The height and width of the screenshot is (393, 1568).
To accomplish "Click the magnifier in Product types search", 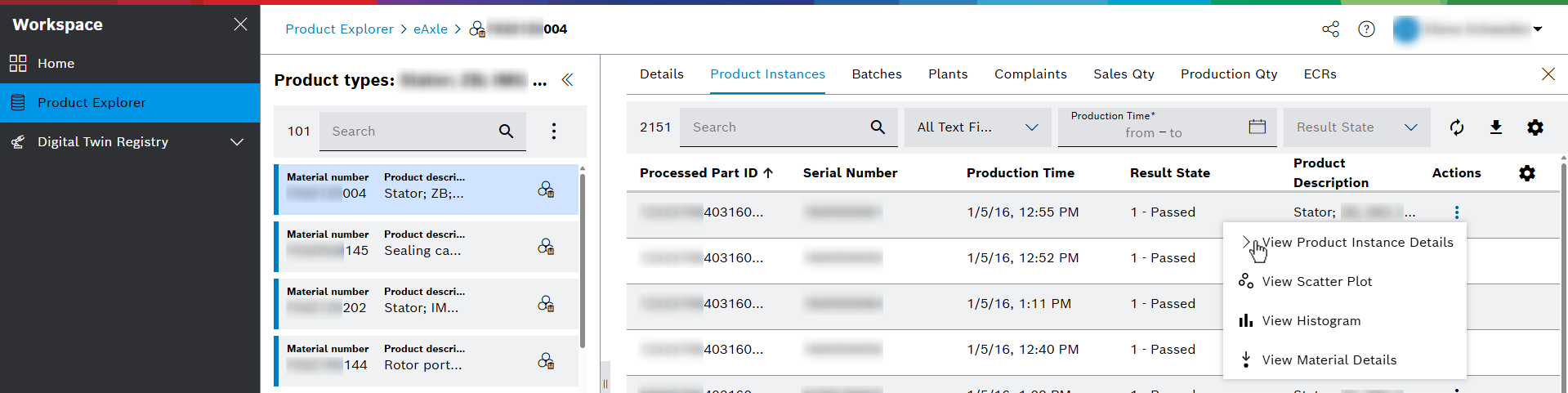I will pyautogui.click(x=507, y=131).
